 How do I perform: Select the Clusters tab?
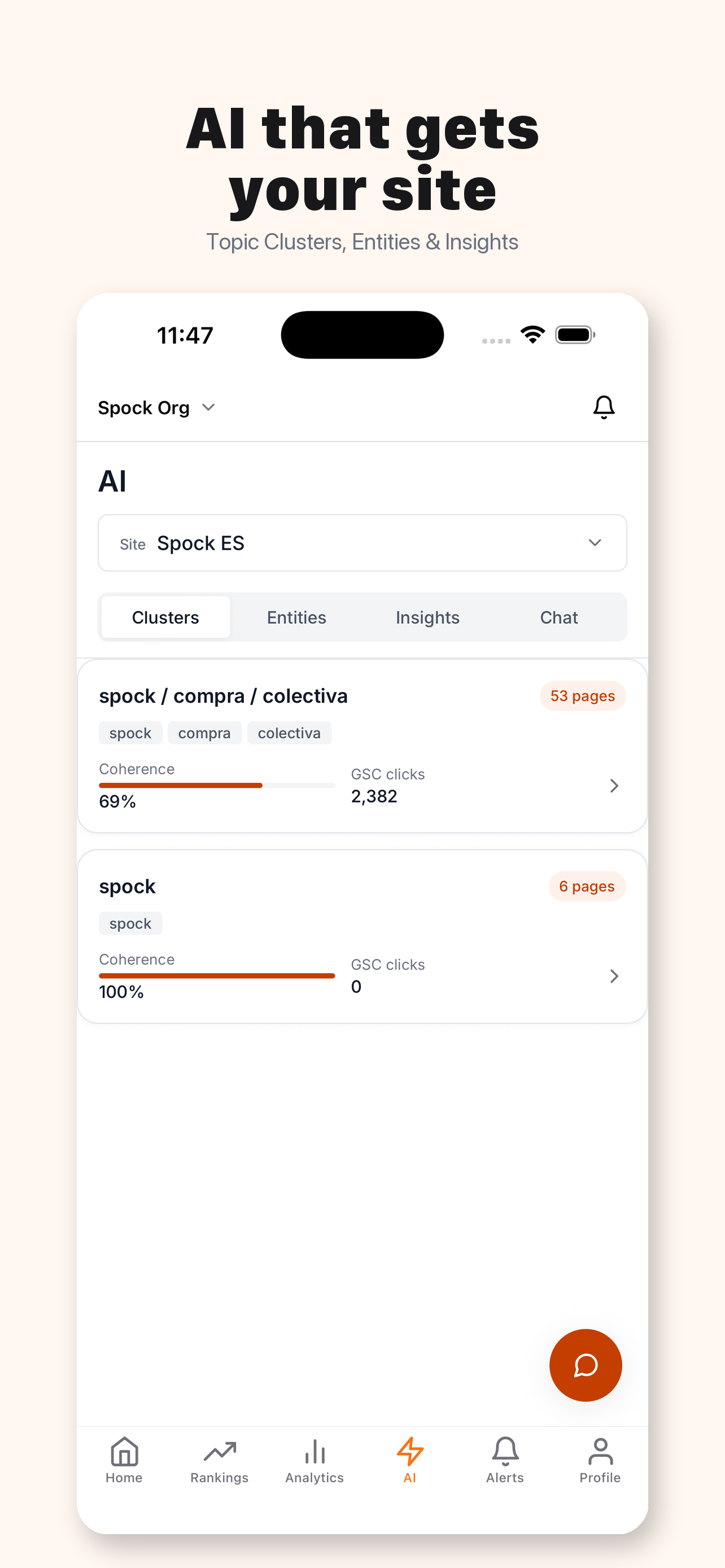tap(165, 617)
